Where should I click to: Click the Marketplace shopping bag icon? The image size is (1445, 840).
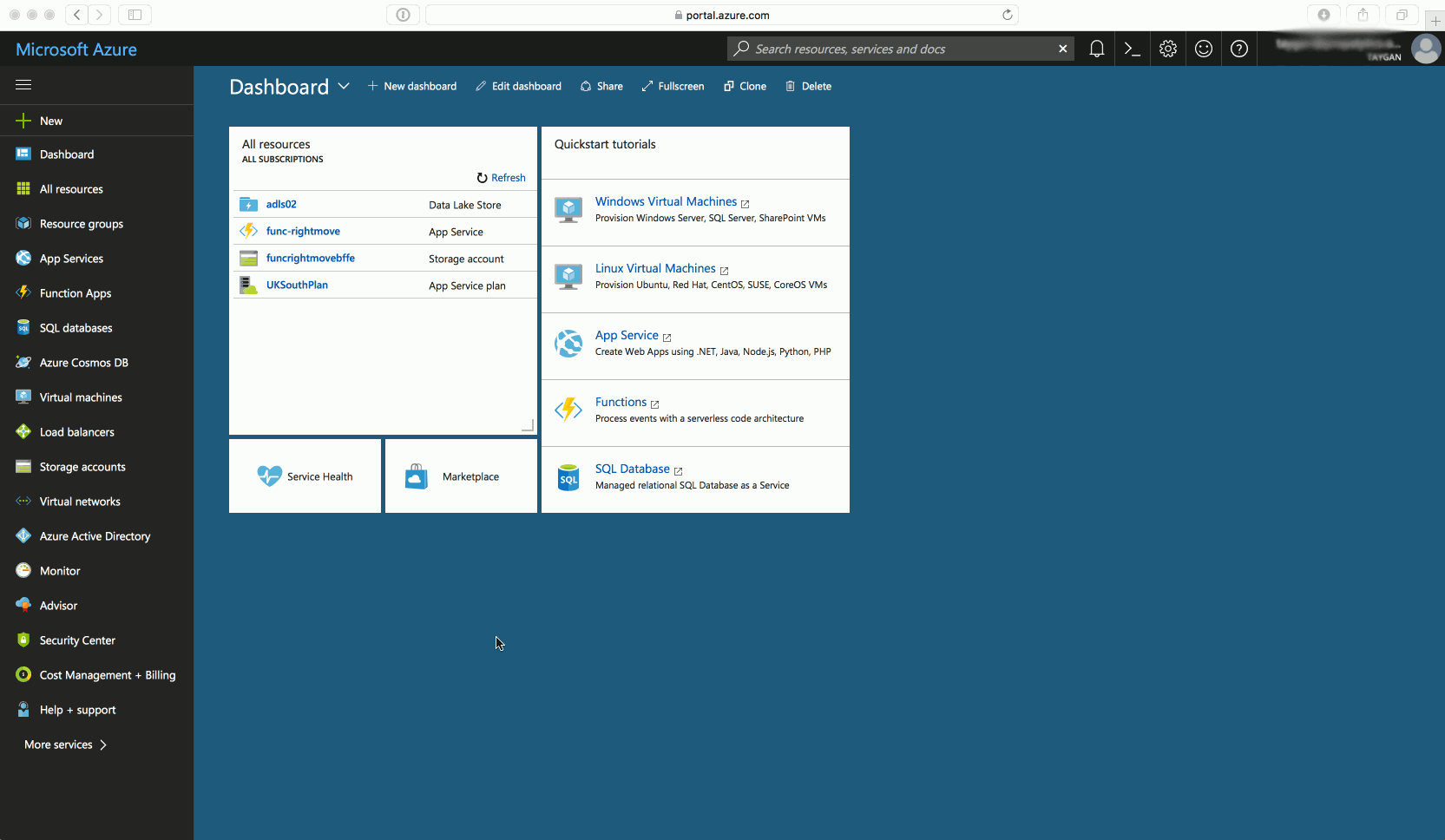417,476
